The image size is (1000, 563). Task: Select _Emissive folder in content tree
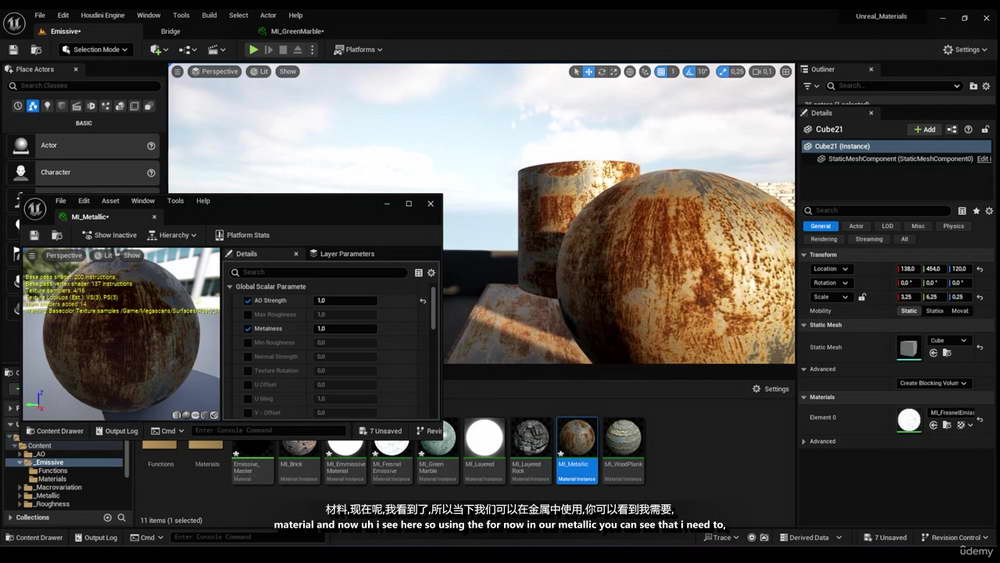click(49, 462)
